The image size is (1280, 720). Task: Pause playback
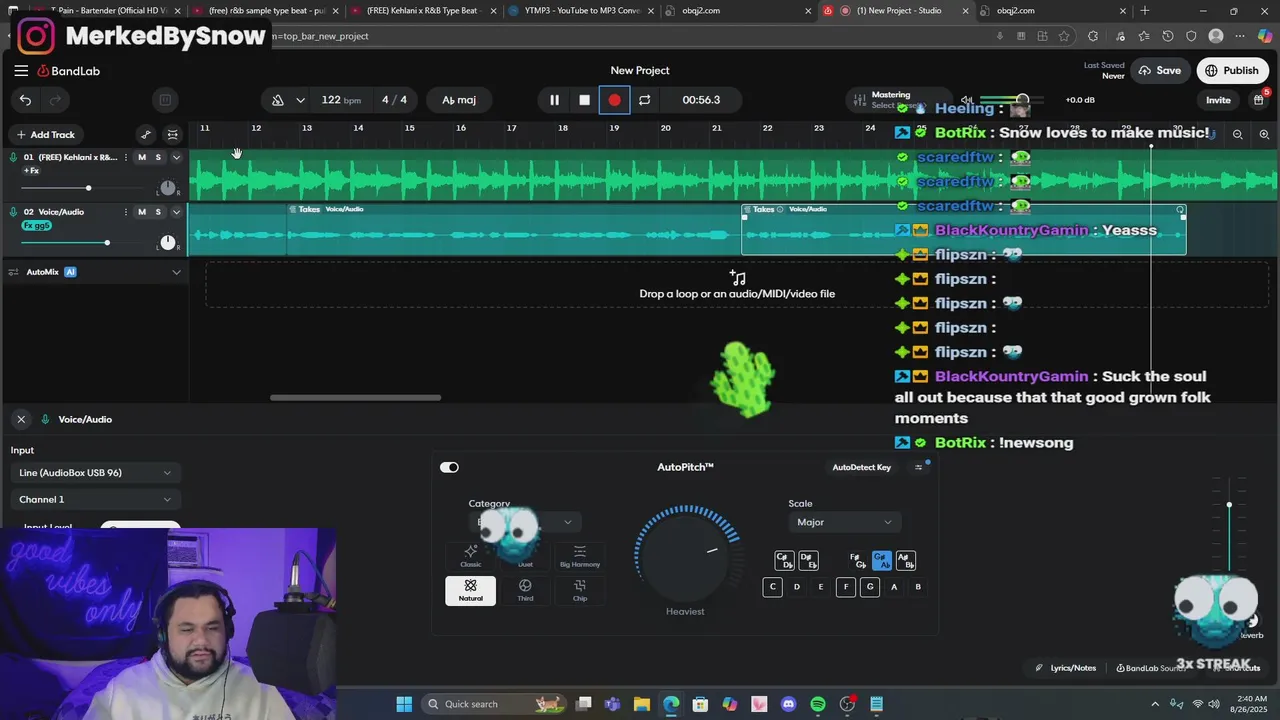tap(554, 100)
